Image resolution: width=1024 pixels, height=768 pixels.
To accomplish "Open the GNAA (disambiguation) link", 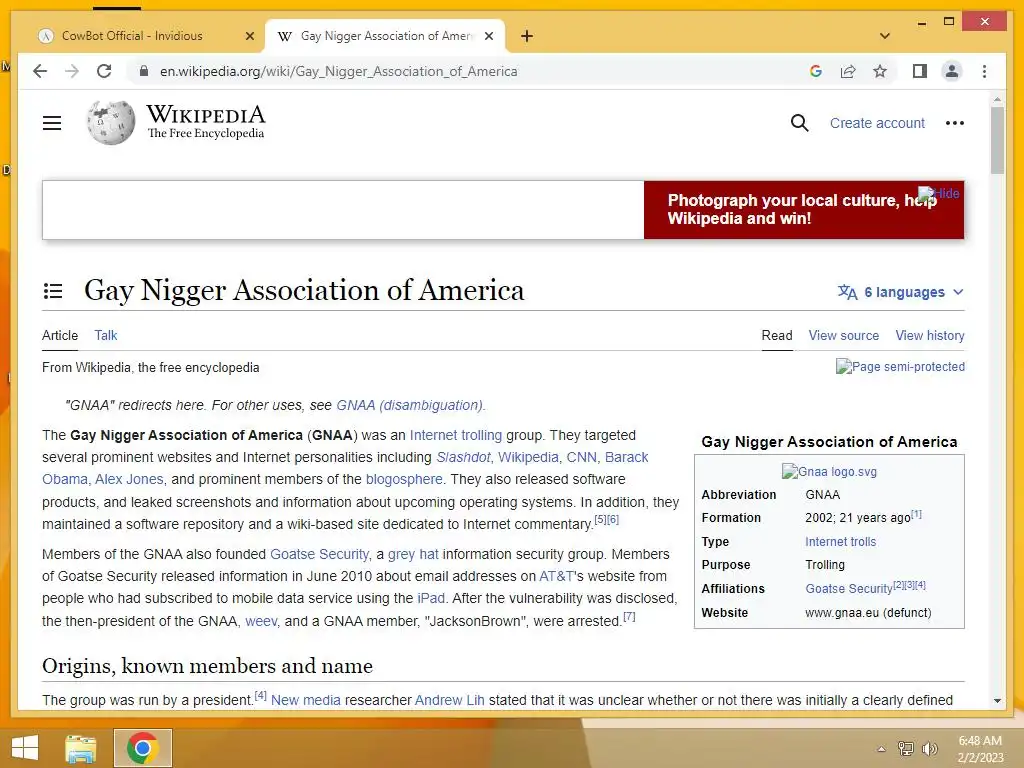I will pos(409,405).
